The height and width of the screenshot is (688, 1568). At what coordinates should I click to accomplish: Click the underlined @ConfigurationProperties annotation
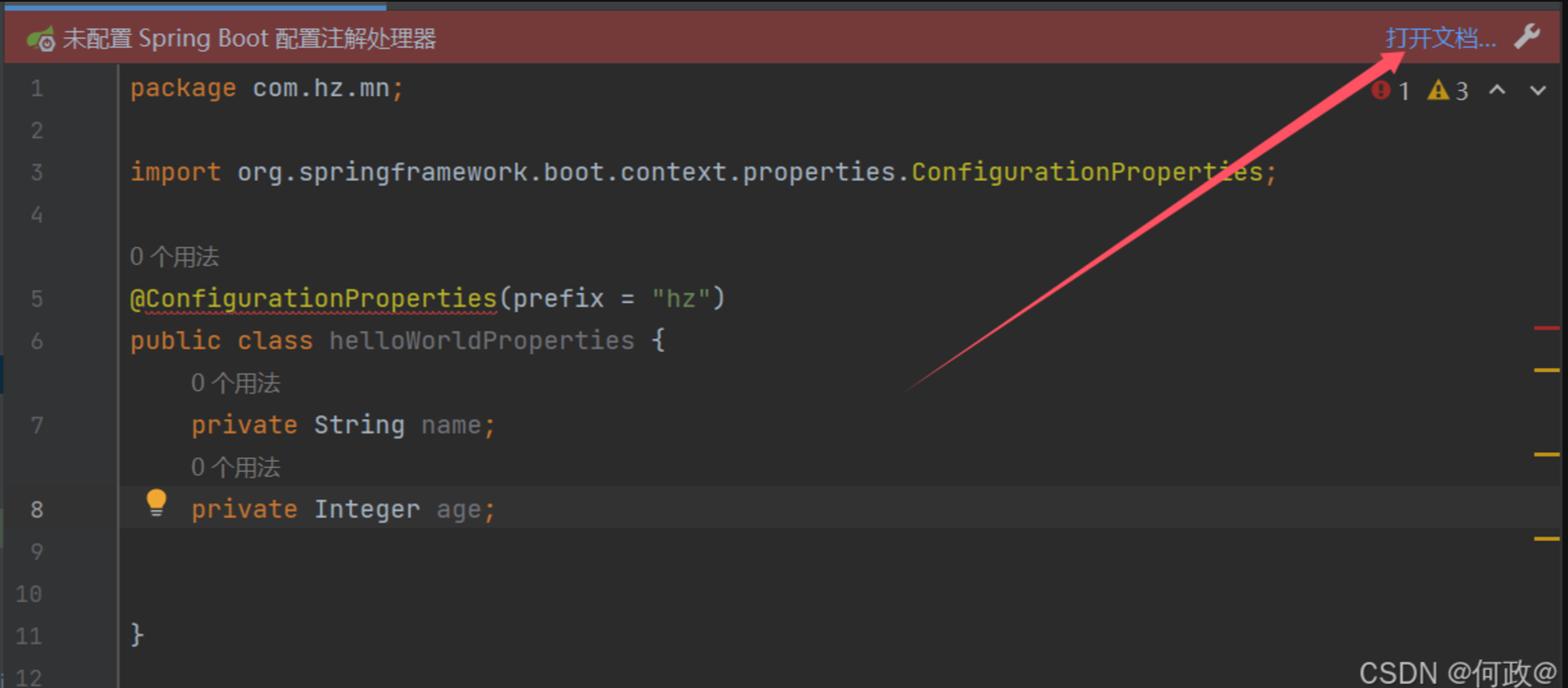313,299
